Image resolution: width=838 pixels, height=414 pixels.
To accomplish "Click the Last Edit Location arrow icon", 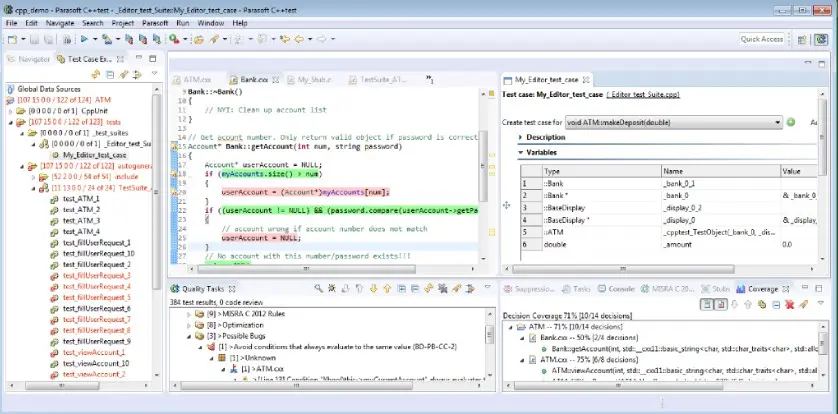I will click(x=285, y=39).
